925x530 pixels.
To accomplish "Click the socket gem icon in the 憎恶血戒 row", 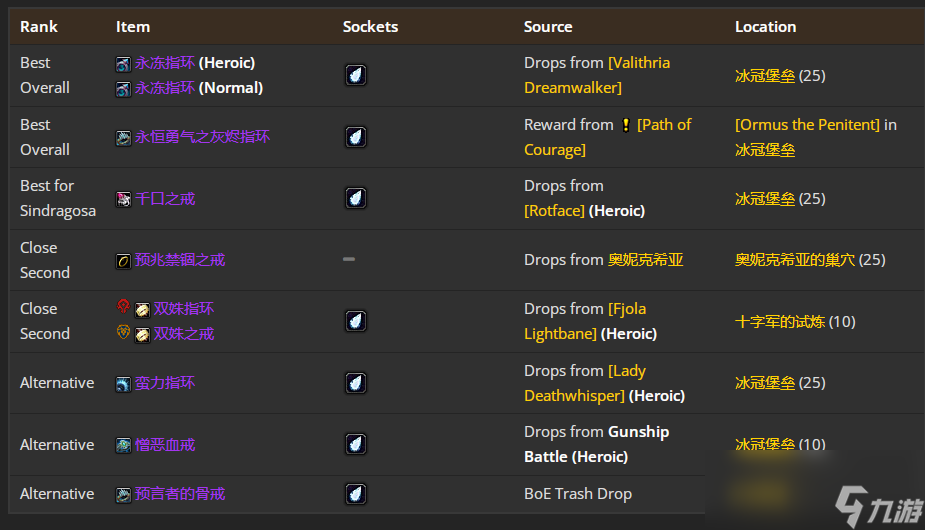I will [x=356, y=444].
